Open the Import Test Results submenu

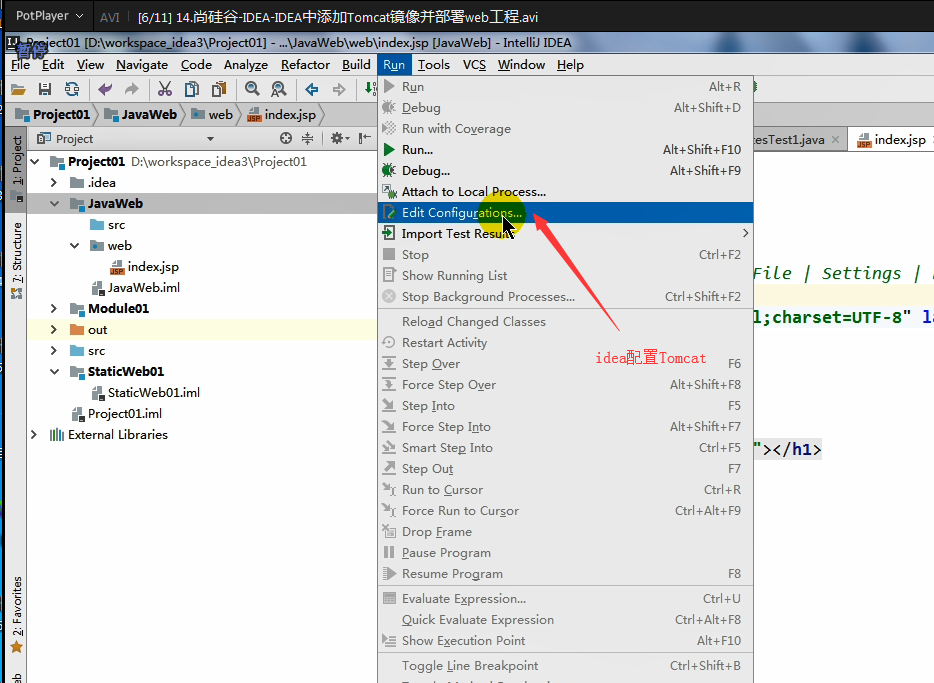click(x=565, y=233)
